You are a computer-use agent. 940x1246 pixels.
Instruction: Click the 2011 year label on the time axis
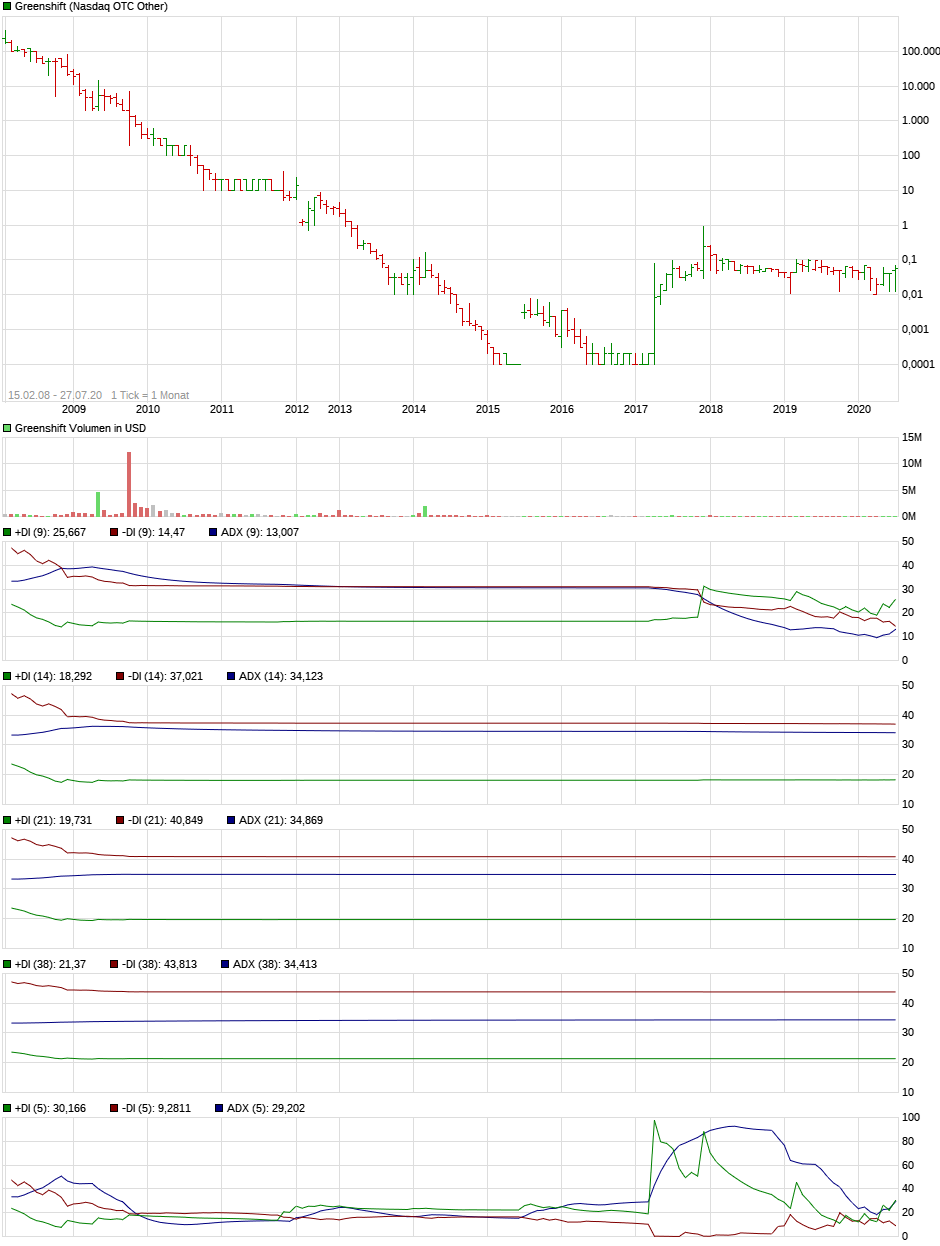[221, 409]
